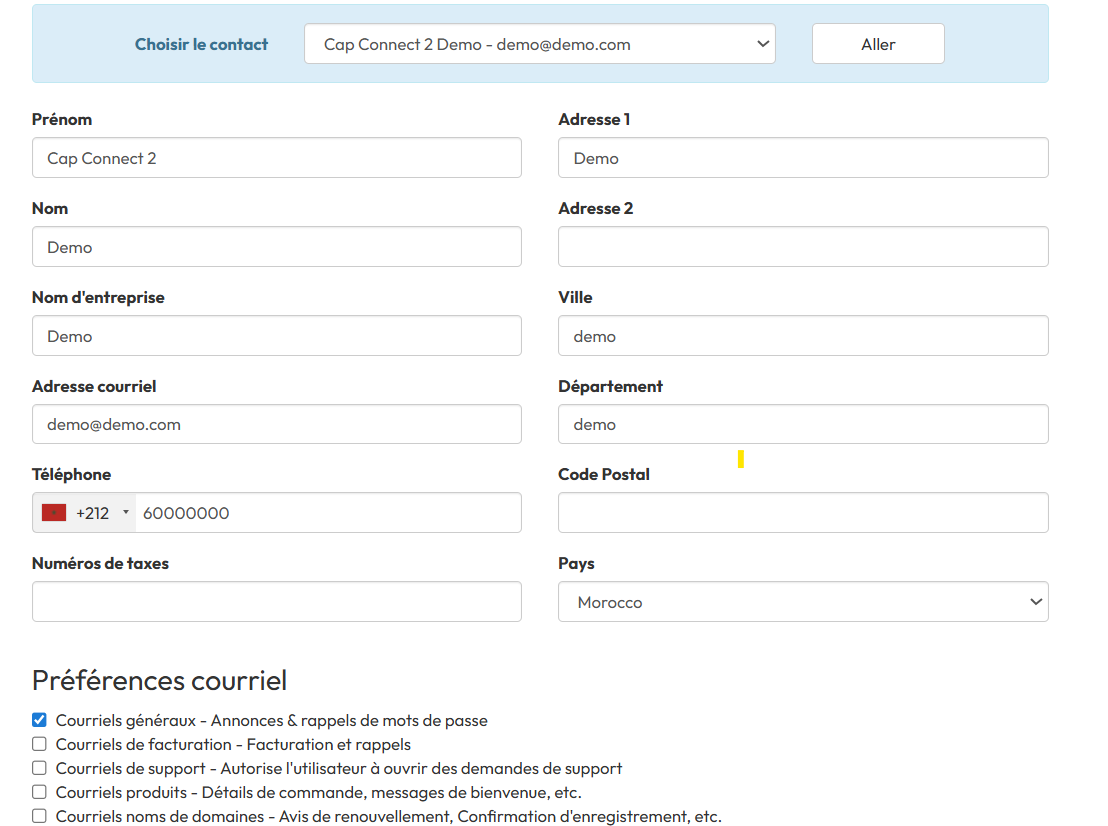Enable the Courriels de facturation checkbox
1108x826 pixels.
coord(38,744)
